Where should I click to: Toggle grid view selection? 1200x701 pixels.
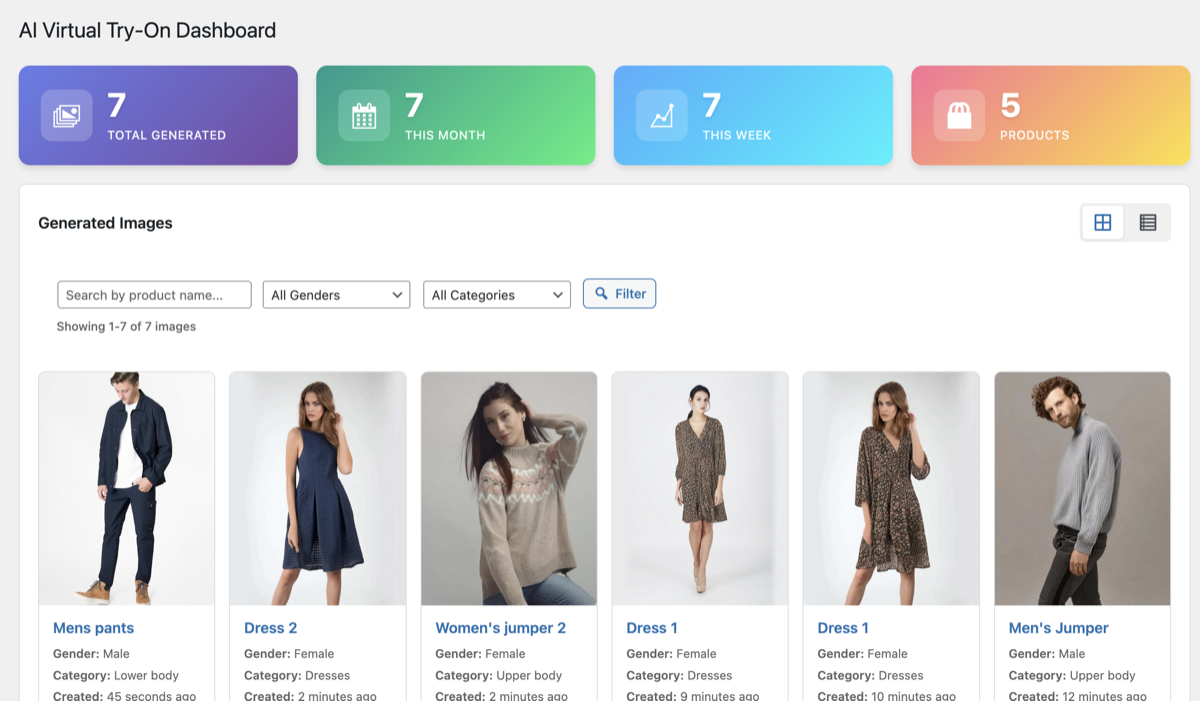click(x=1102, y=222)
